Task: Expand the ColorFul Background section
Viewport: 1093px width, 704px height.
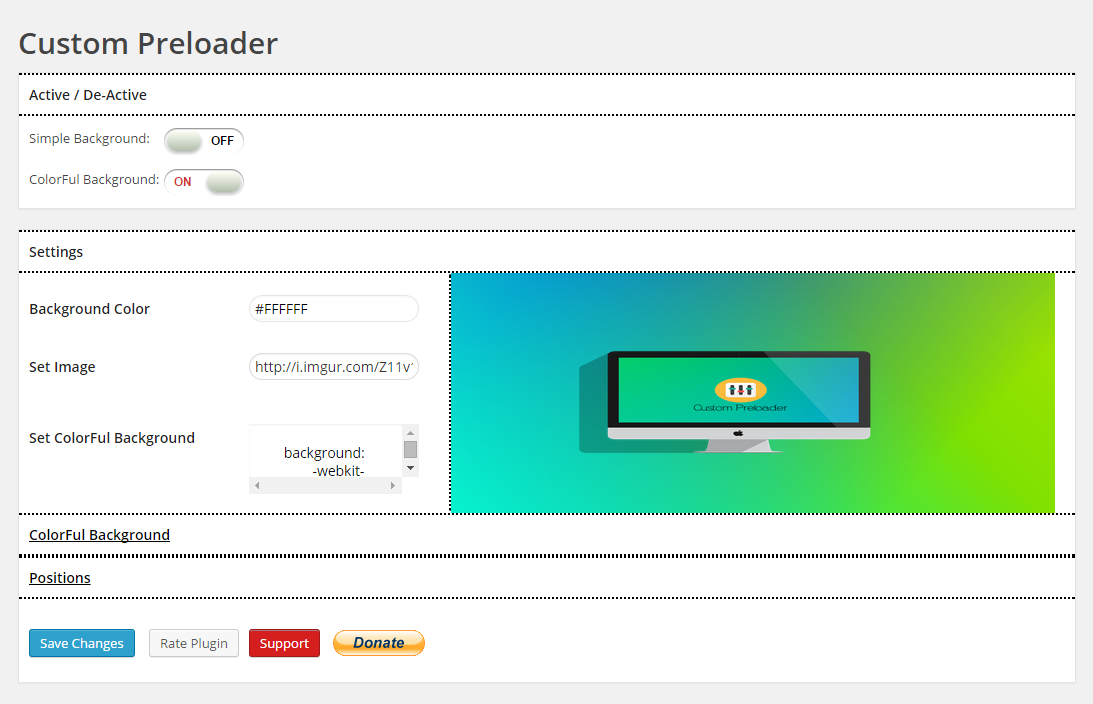Action: [100, 535]
